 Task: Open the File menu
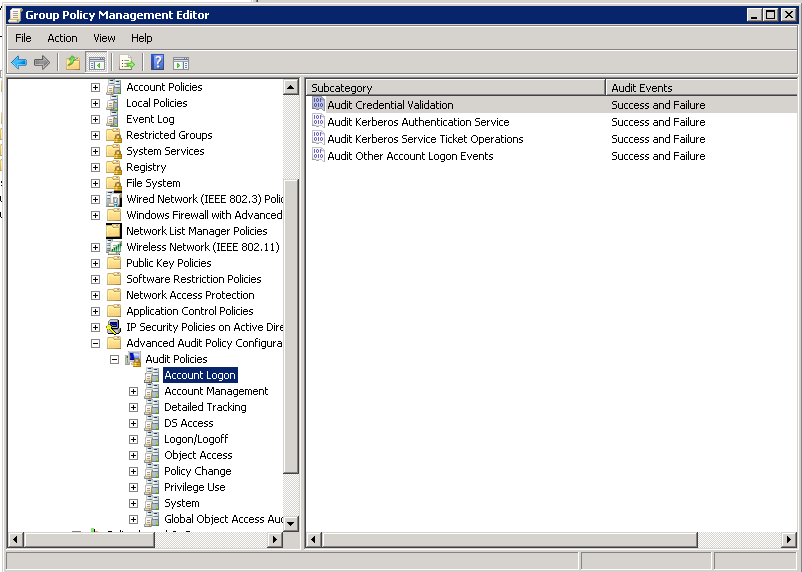pos(23,38)
